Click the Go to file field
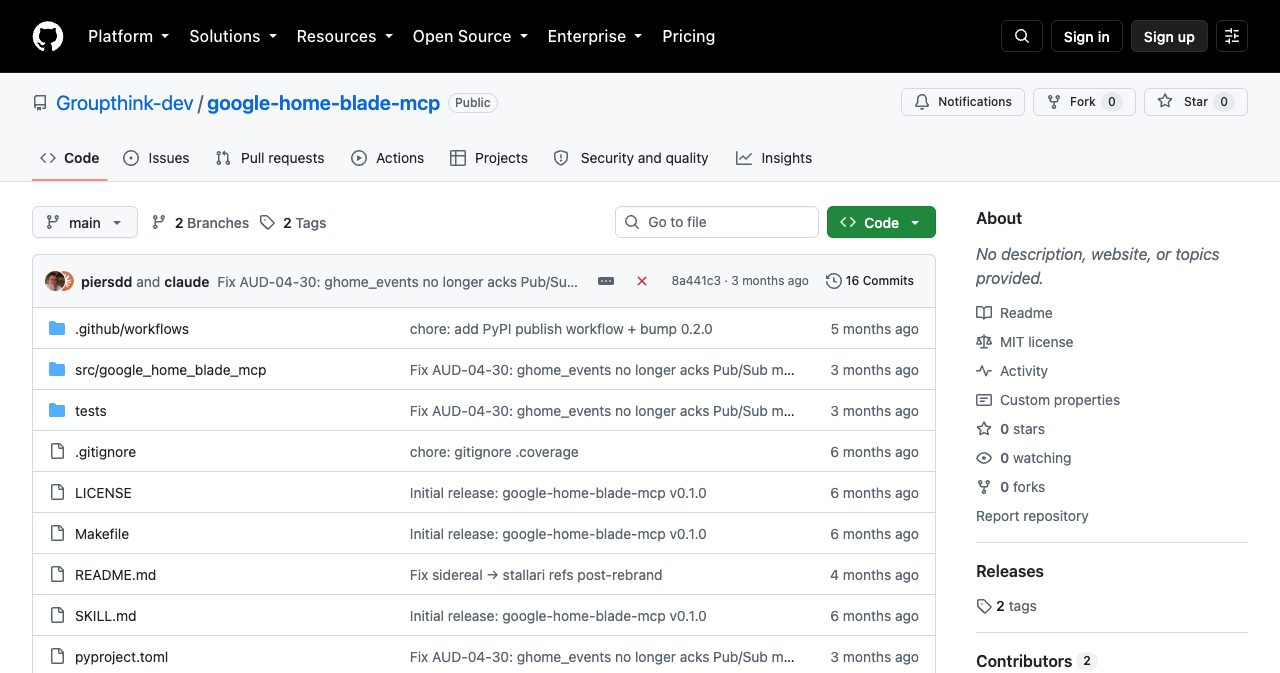The width and height of the screenshot is (1280, 673). pyautogui.click(x=717, y=222)
